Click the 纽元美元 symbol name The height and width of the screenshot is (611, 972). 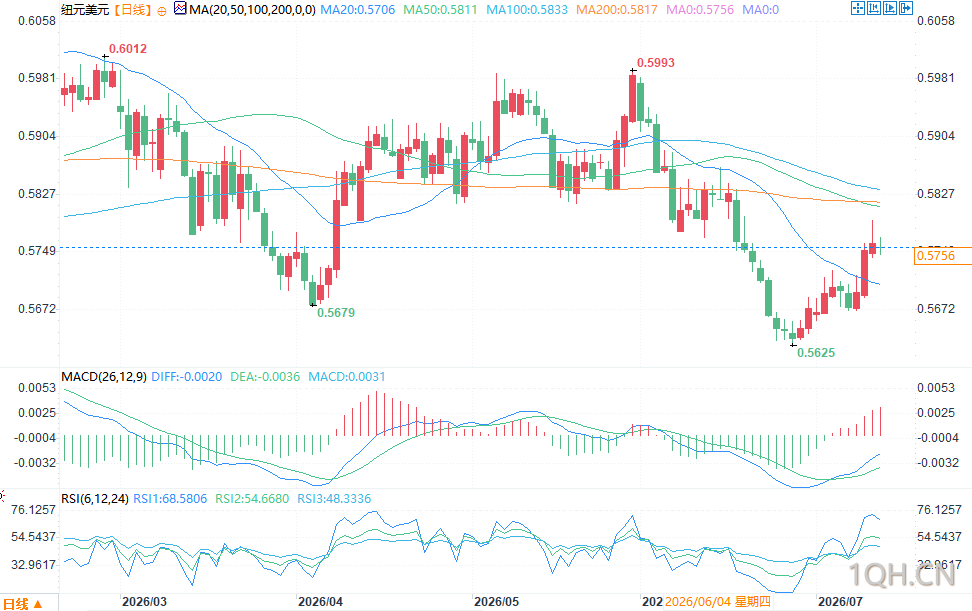(86, 10)
